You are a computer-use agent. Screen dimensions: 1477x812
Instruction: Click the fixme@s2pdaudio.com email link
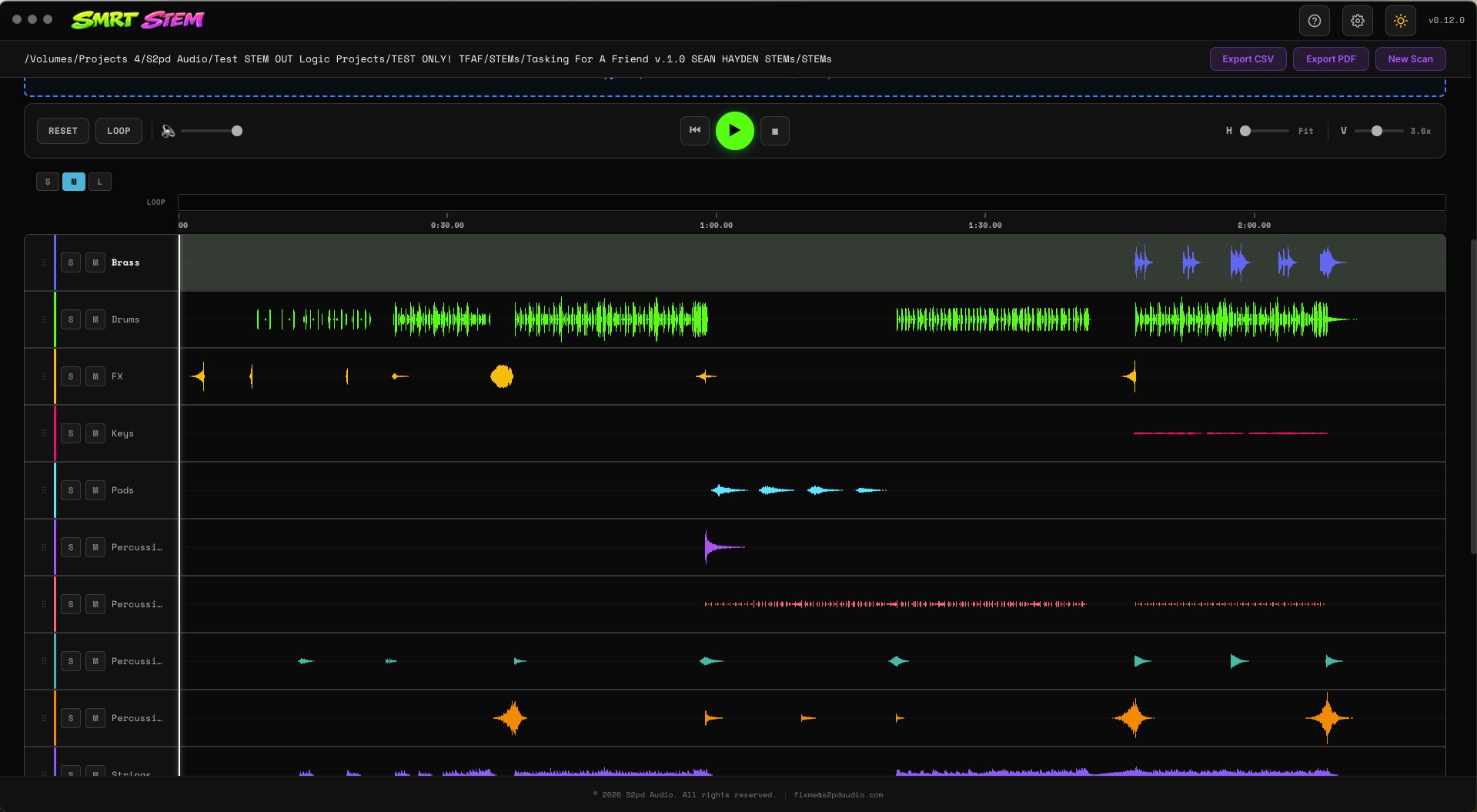[x=838, y=794]
